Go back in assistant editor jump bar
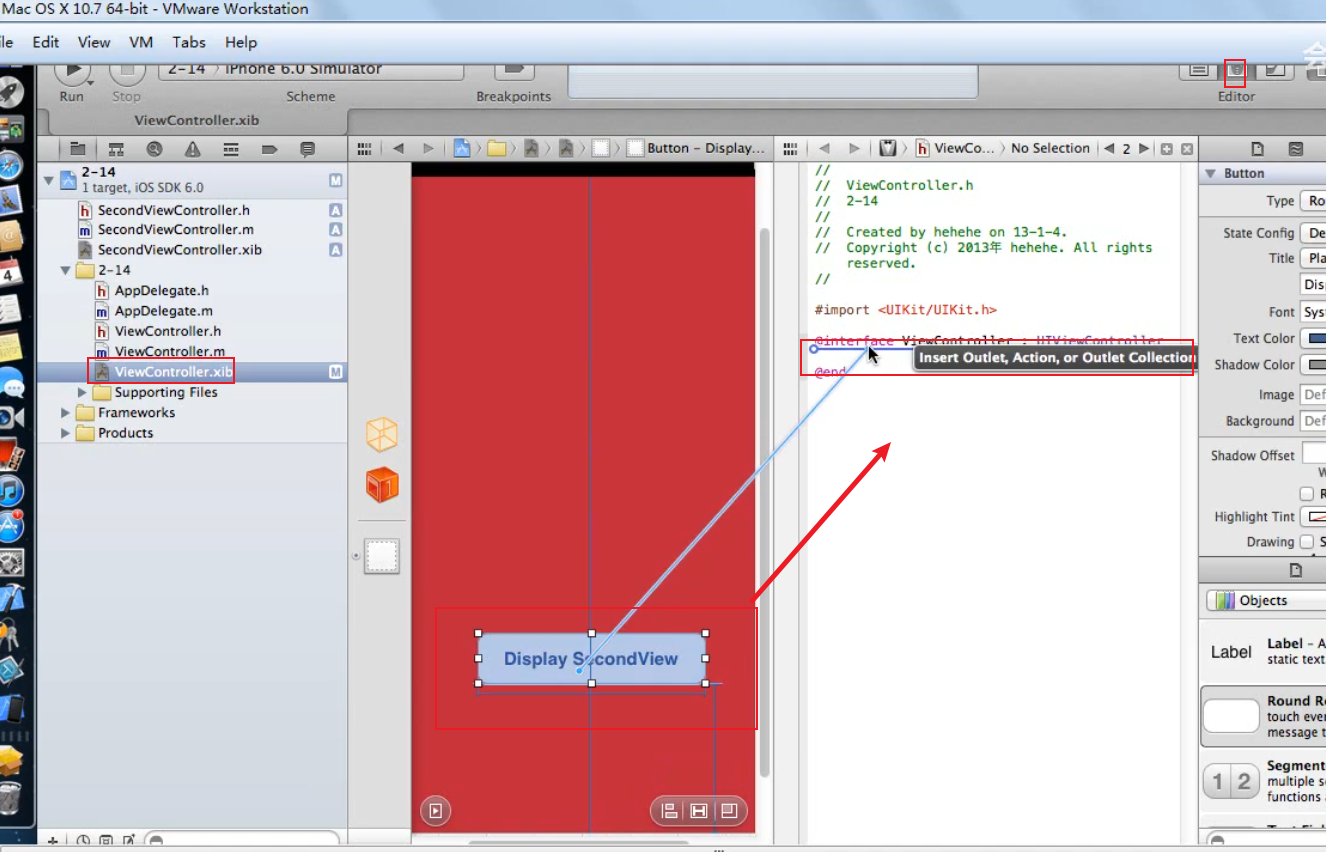This screenshot has height=852, width=1326. [824, 148]
